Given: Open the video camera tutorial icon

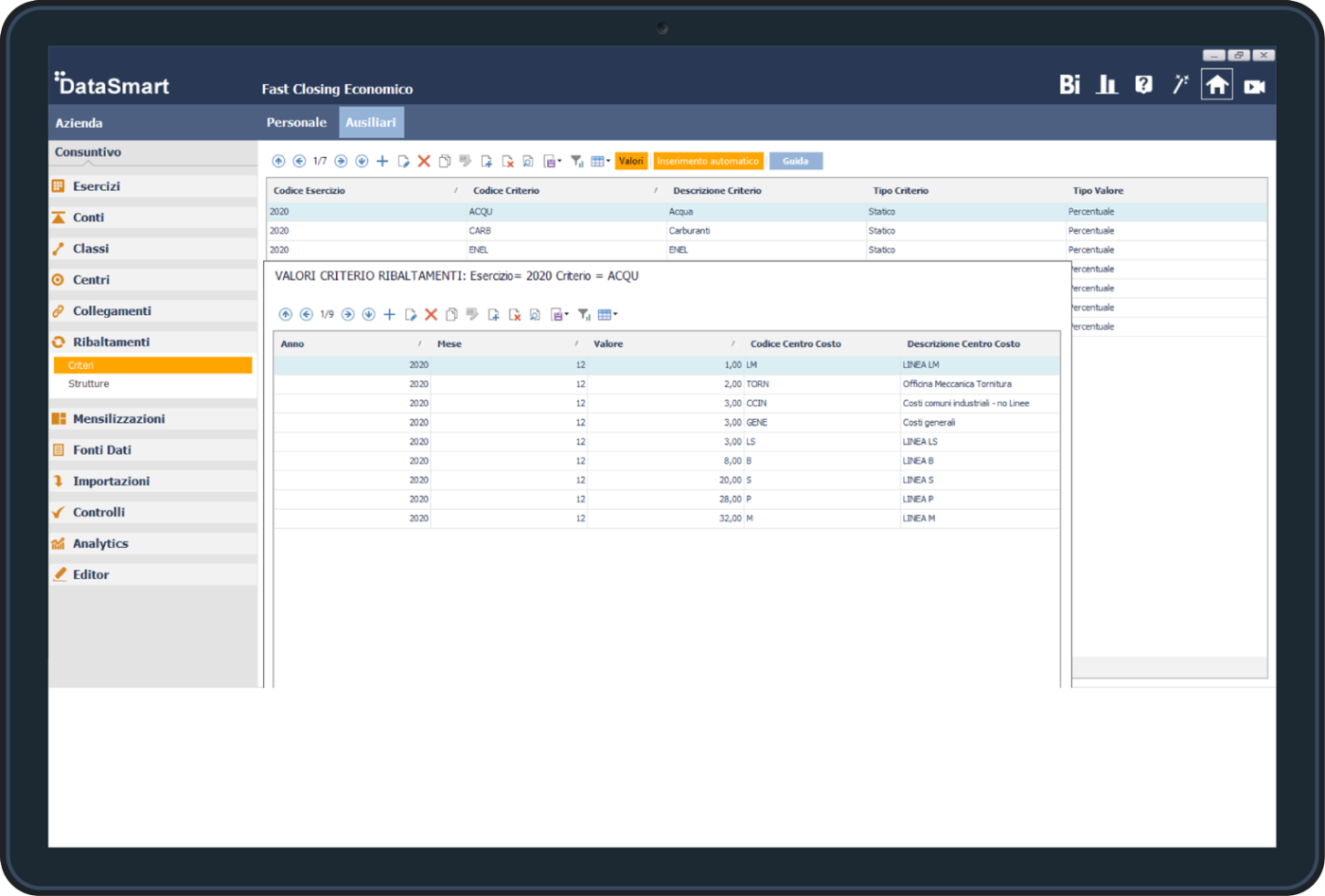Looking at the screenshot, I should coord(1255,86).
